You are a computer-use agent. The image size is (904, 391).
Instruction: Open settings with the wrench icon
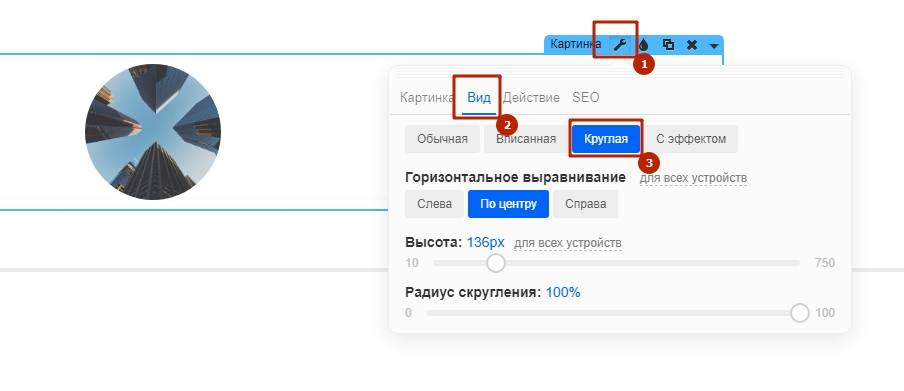click(620, 44)
